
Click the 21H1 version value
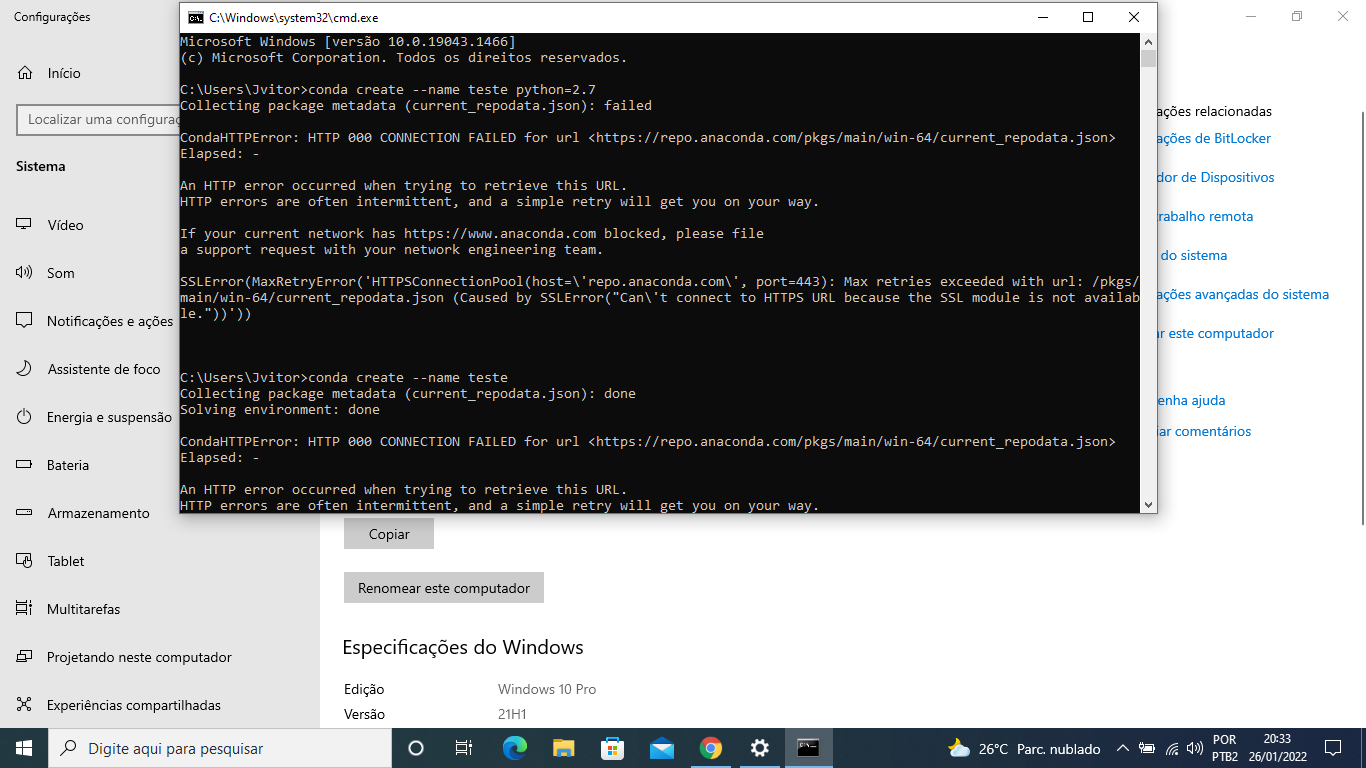(512, 714)
